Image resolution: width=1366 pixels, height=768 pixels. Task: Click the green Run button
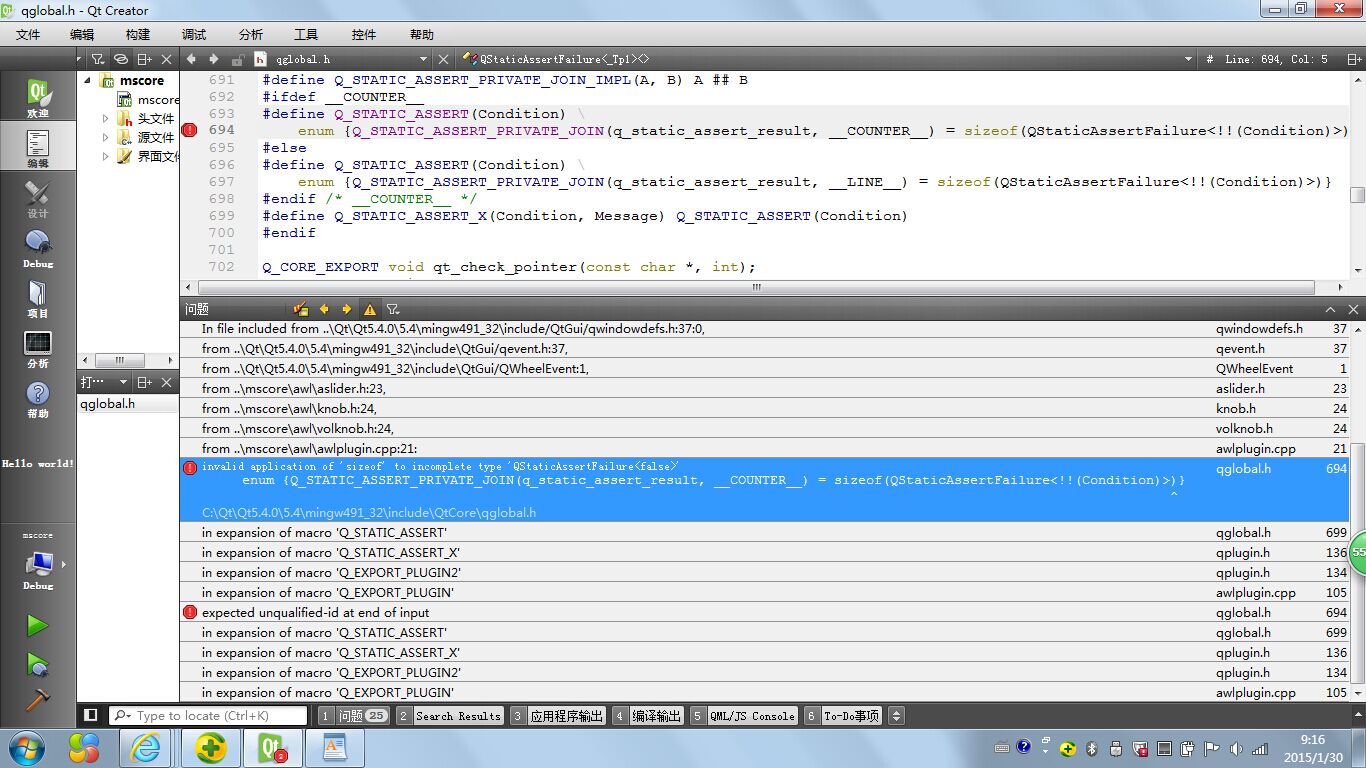click(37, 626)
